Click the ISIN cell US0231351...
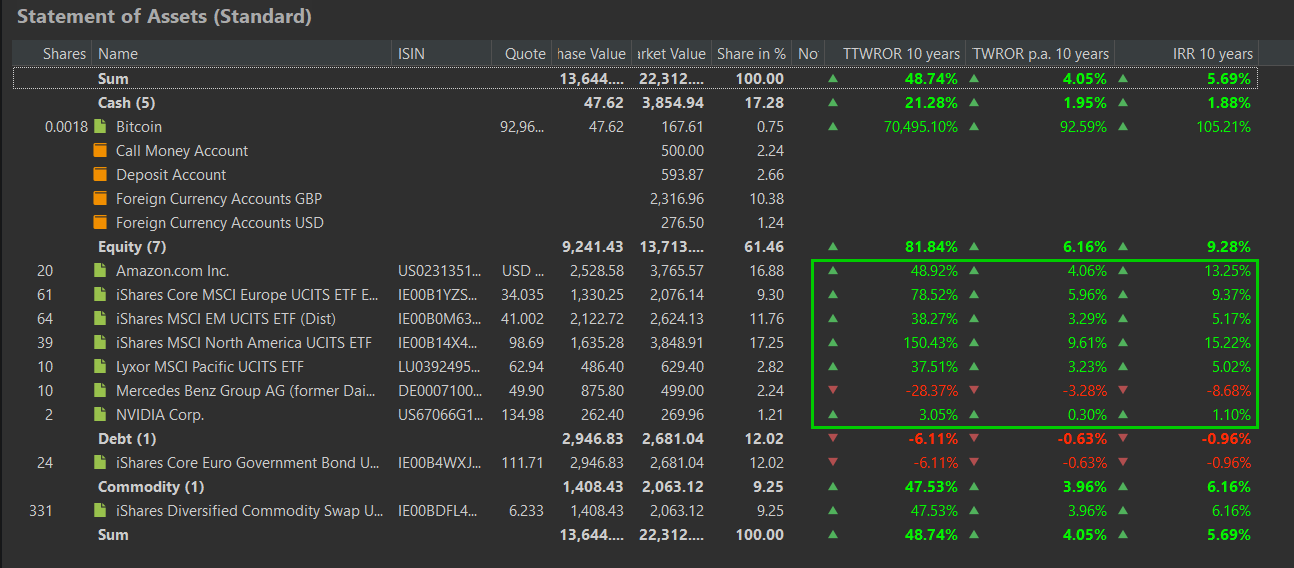Image resolution: width=1294 pixels, height=568 pixels. pos(440,271)
